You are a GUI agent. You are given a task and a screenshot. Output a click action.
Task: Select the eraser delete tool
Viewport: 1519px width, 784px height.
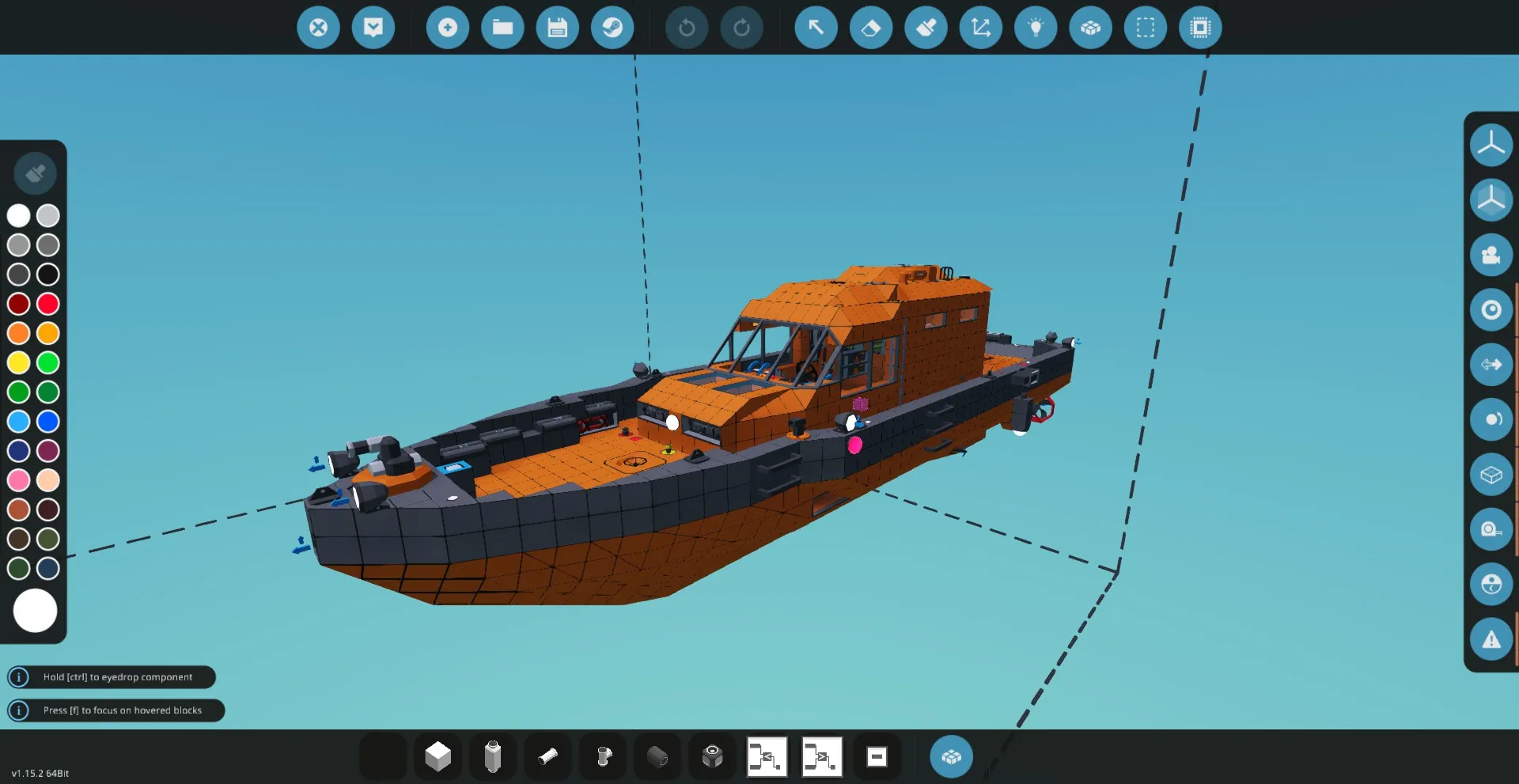tap(871, 28)
